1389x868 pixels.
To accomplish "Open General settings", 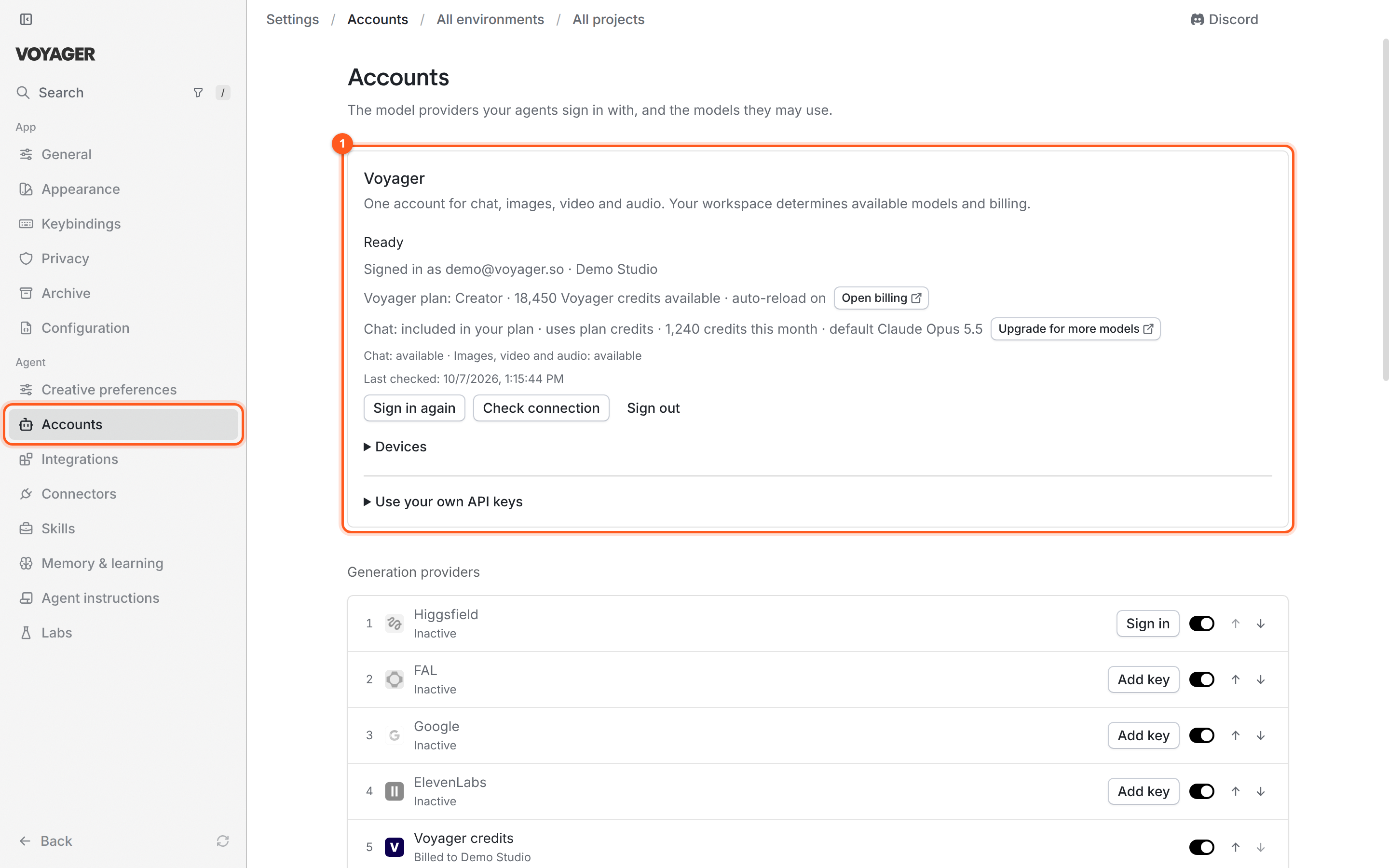I will pyautogui.click(x=123, y=154).
